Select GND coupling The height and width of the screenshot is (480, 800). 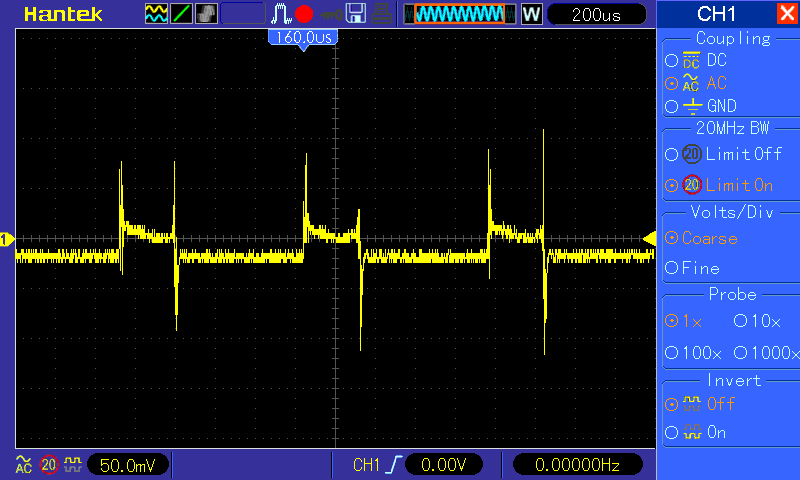pos(701,106)
